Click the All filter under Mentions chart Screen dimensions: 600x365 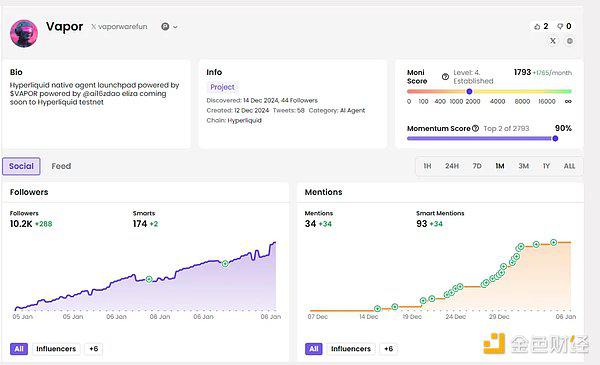pyautogui.click(x=314, y=349)
